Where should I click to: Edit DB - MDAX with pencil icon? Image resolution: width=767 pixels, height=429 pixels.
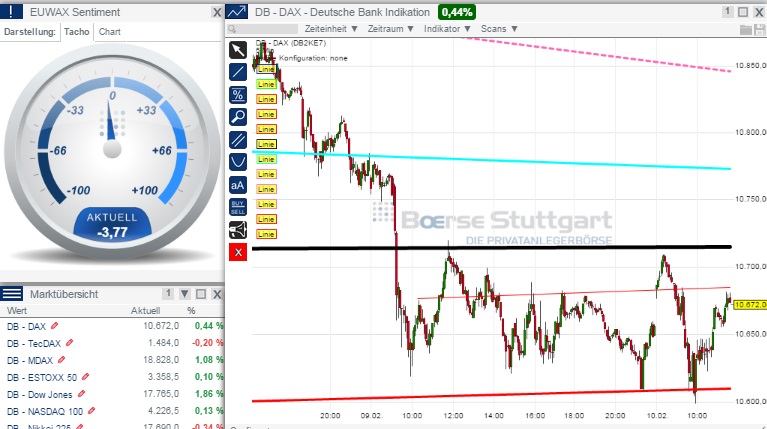[61, 360]
